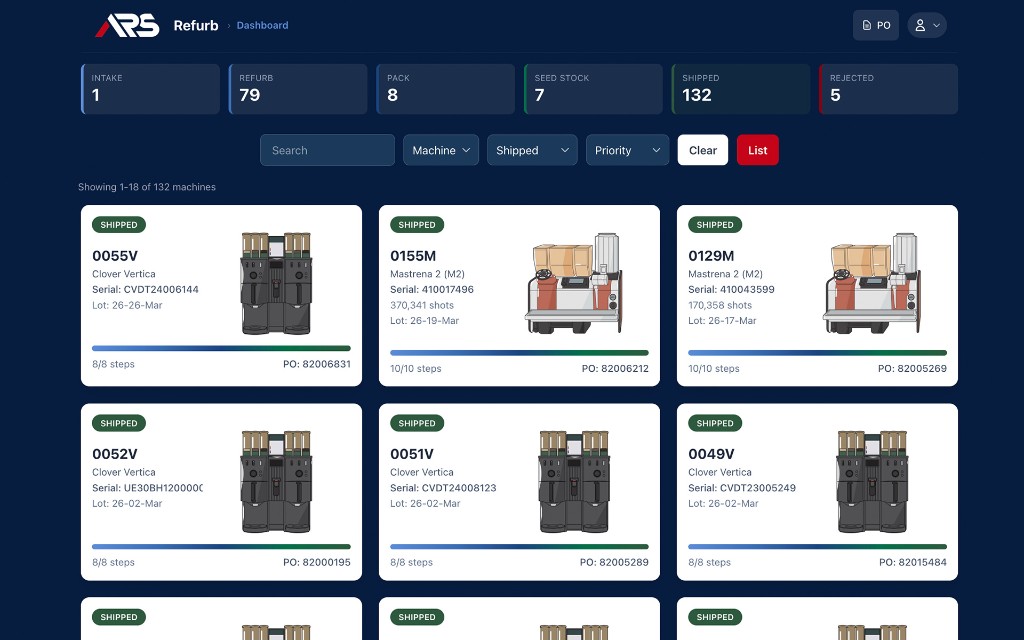
Task: Open the SEED STOCK stat card
Action: (x=592, y=89)
